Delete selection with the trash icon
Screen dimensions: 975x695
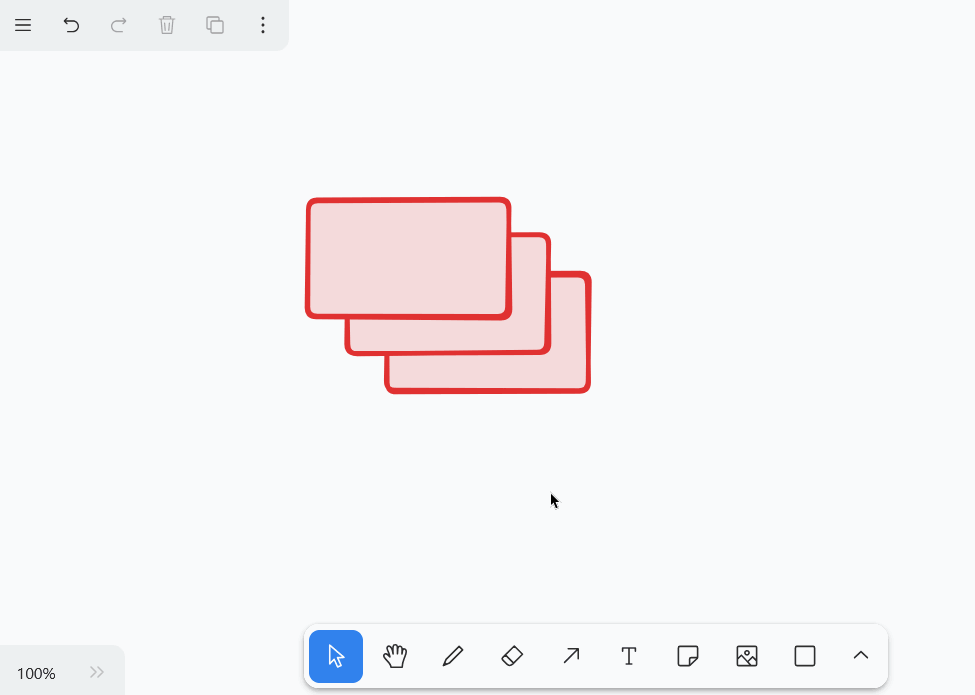tap(167, 25)
